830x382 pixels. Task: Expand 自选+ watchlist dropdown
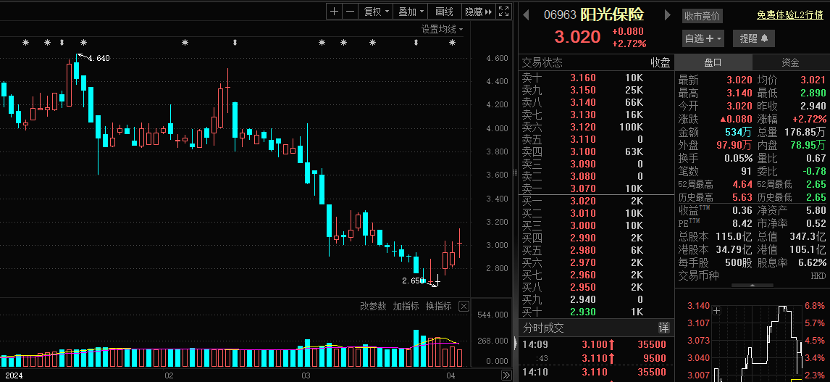pyautogui.click(x=703, y=38)
